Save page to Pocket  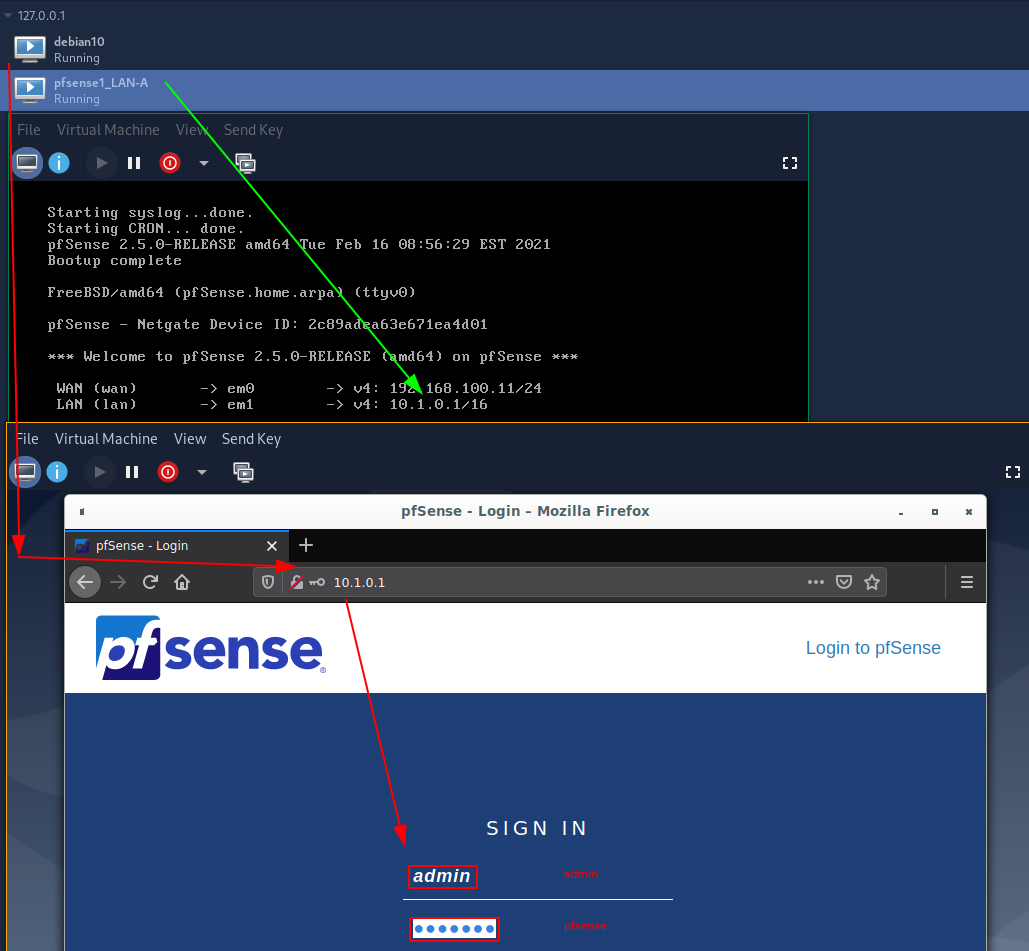[x=844, y=582]
